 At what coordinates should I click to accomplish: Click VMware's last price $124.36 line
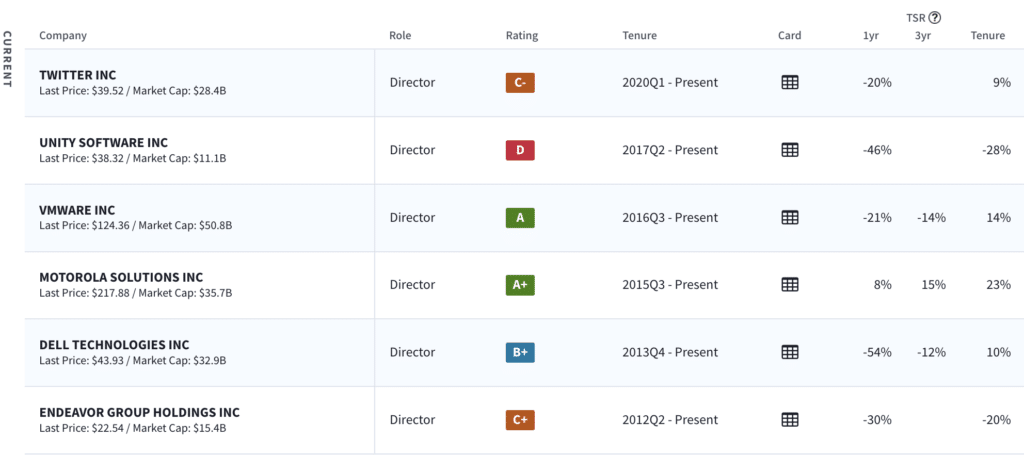click(x=136, y=226)
